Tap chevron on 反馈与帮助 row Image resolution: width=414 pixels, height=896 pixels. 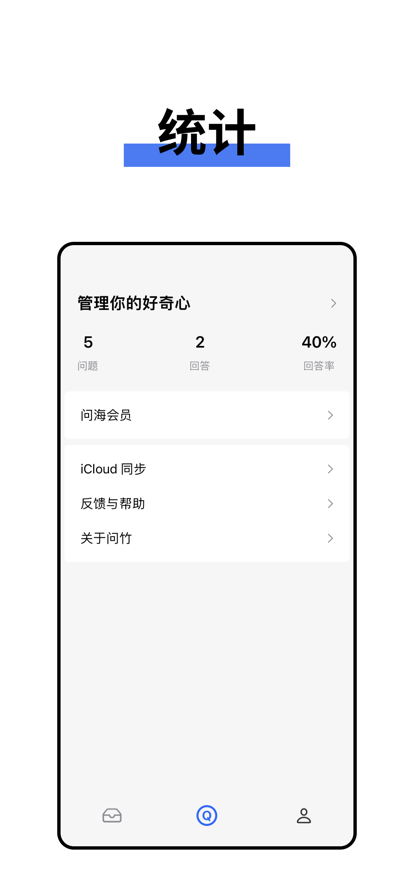tap(330, 503)
